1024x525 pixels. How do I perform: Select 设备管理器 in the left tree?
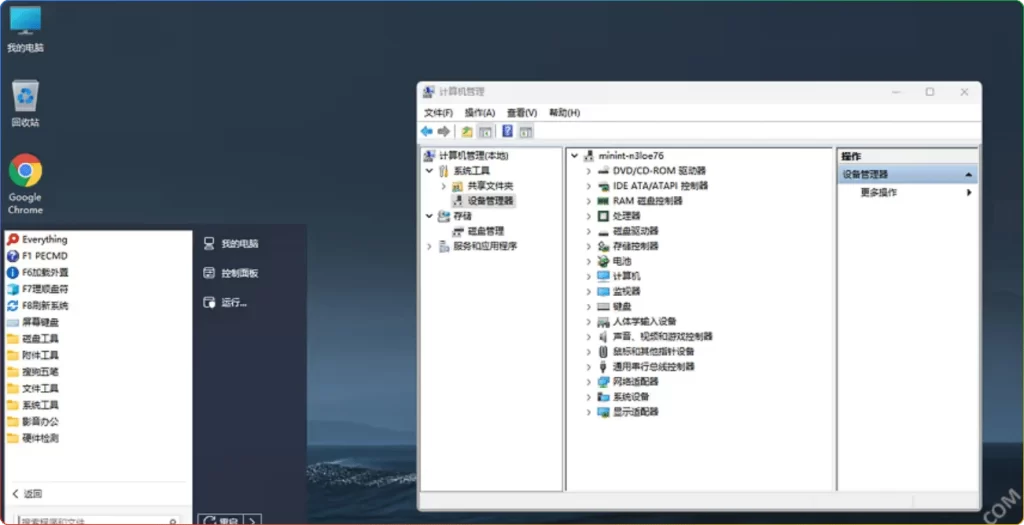pyautogui.click(x=490, y=200)
